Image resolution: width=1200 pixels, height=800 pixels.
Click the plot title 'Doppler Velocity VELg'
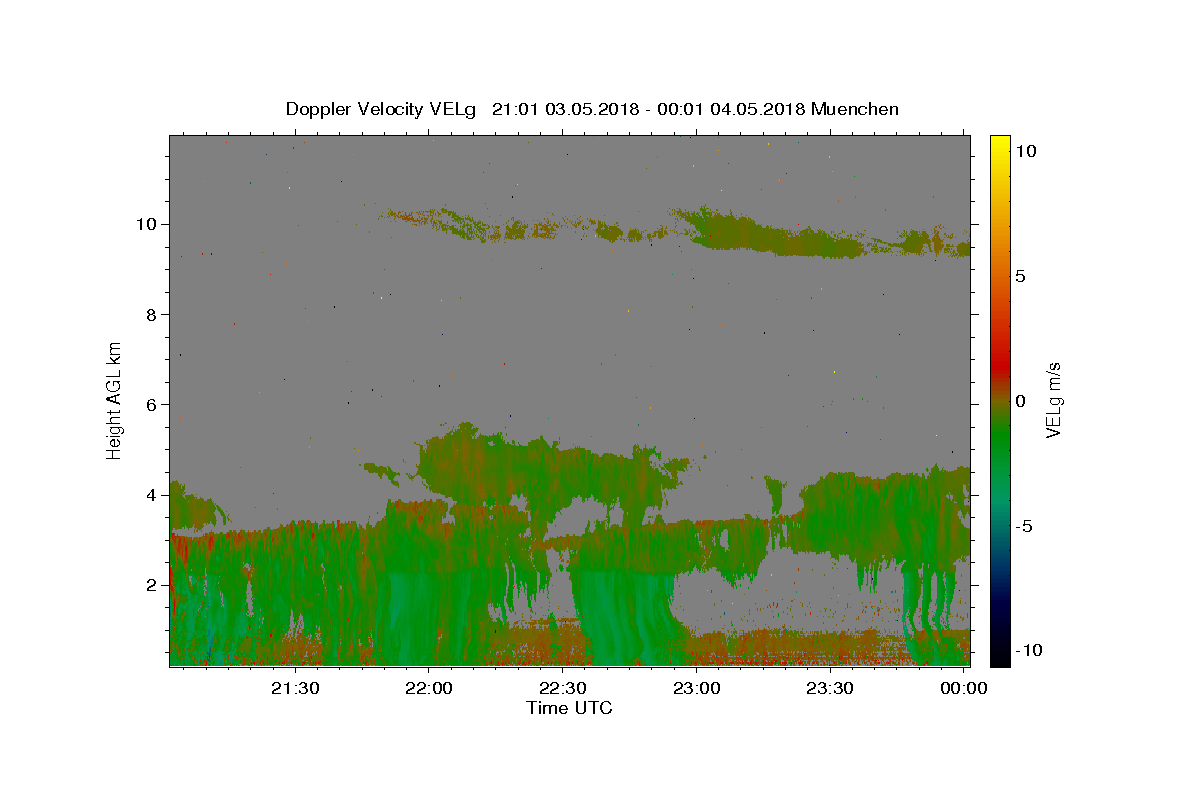tap(382, 109)
